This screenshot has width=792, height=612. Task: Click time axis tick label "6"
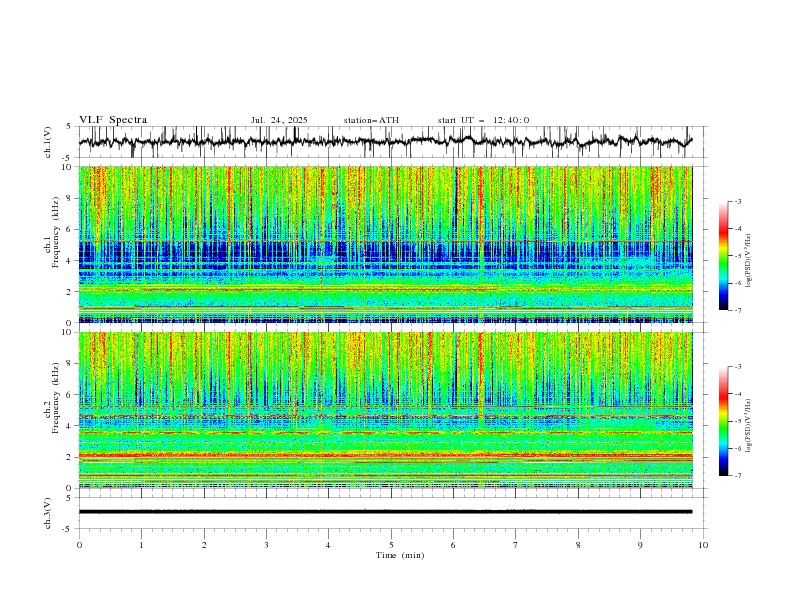click(x=453, y=545)
